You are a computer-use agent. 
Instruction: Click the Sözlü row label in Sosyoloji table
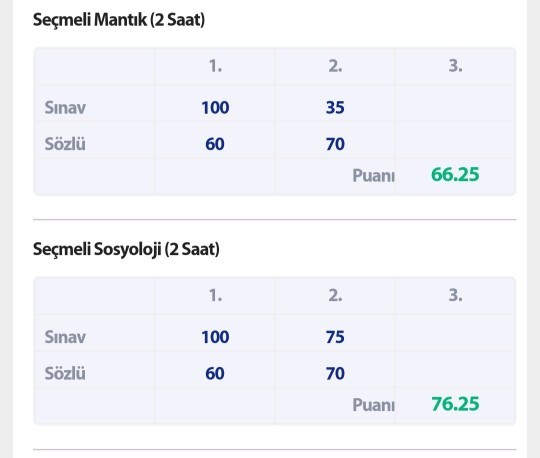click(x=65, y=373)
